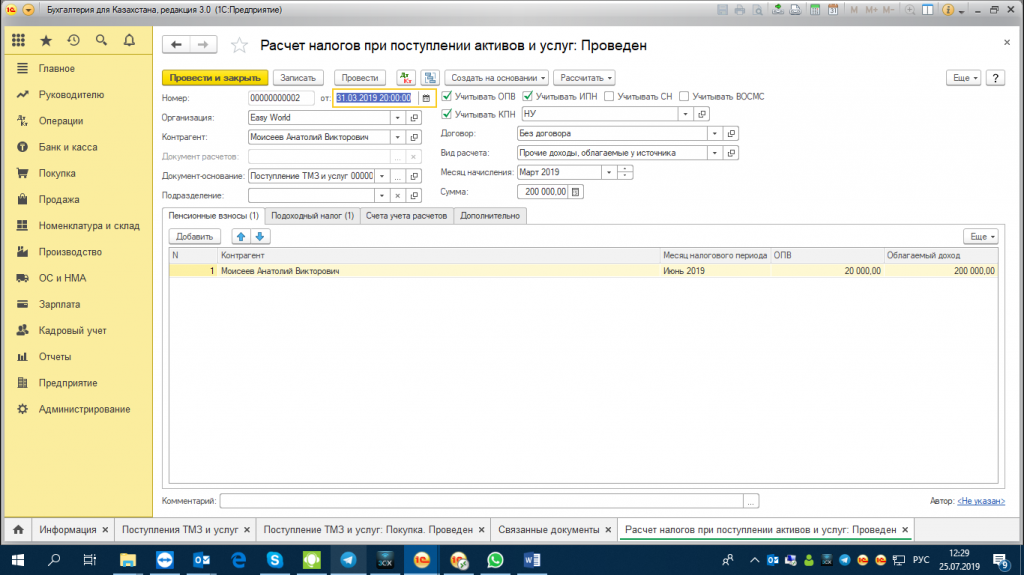Click Провести и закрыть button
The image size is (1024, 575).
[x=215, y=78]
